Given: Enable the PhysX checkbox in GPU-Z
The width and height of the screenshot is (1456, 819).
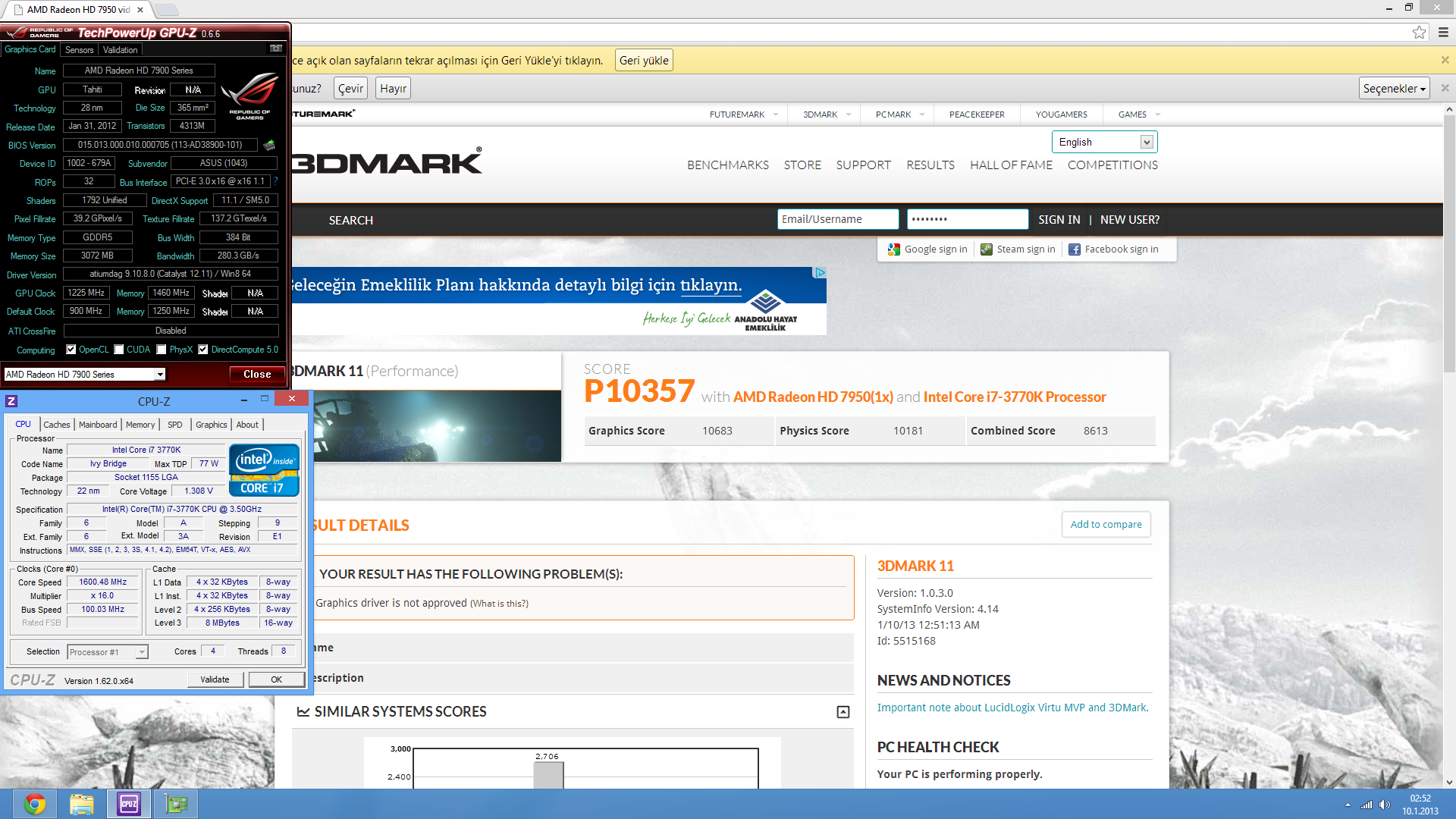Looking at the screenshot, I should [x=161, y=349].
